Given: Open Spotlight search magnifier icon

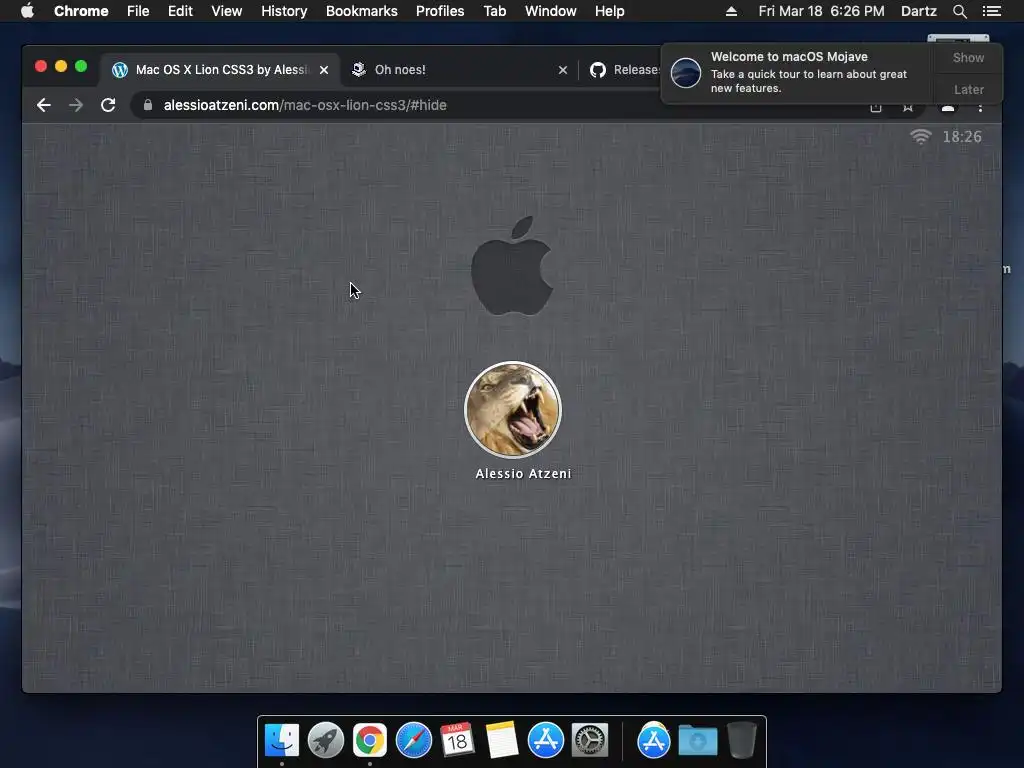Looking at the screenshot, I should (959, 11).
